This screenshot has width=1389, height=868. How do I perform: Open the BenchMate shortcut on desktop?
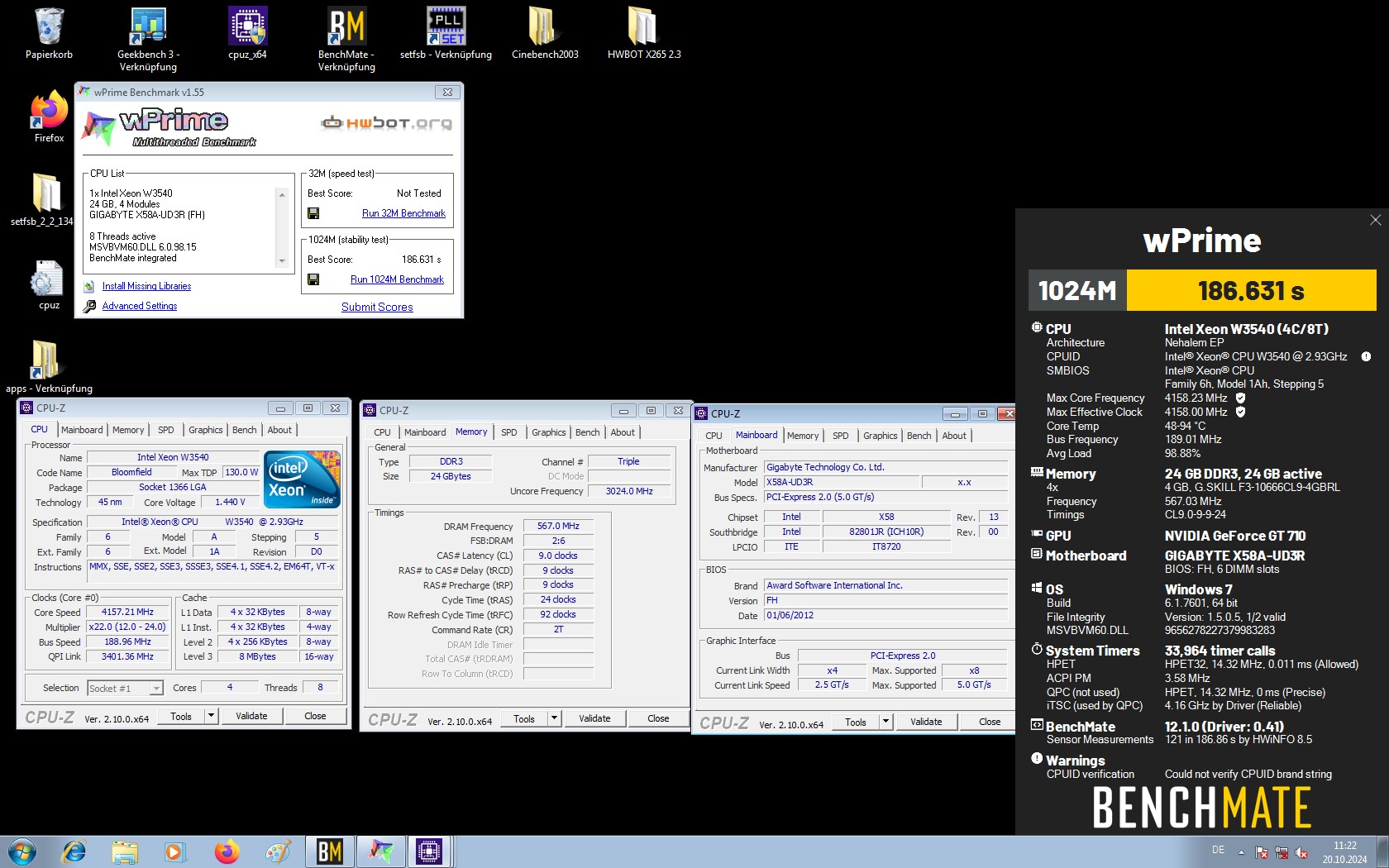click(x=346, y=26)
